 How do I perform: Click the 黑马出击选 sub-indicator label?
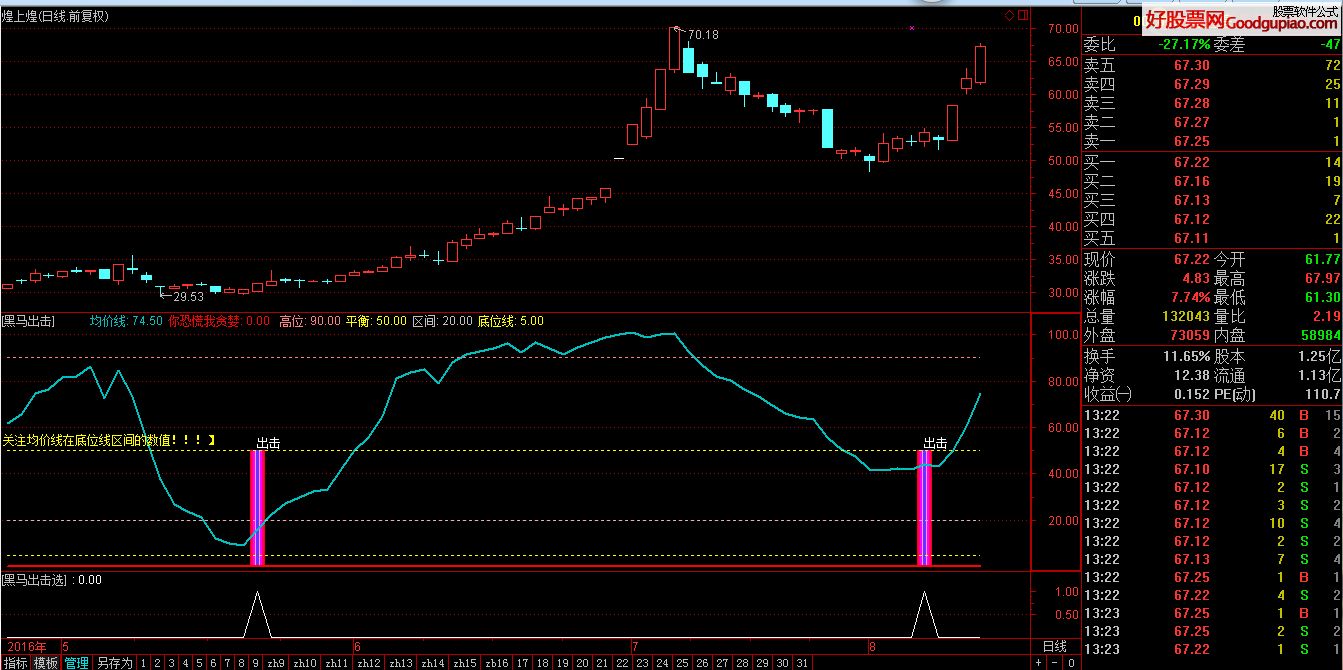coord(36,579)
